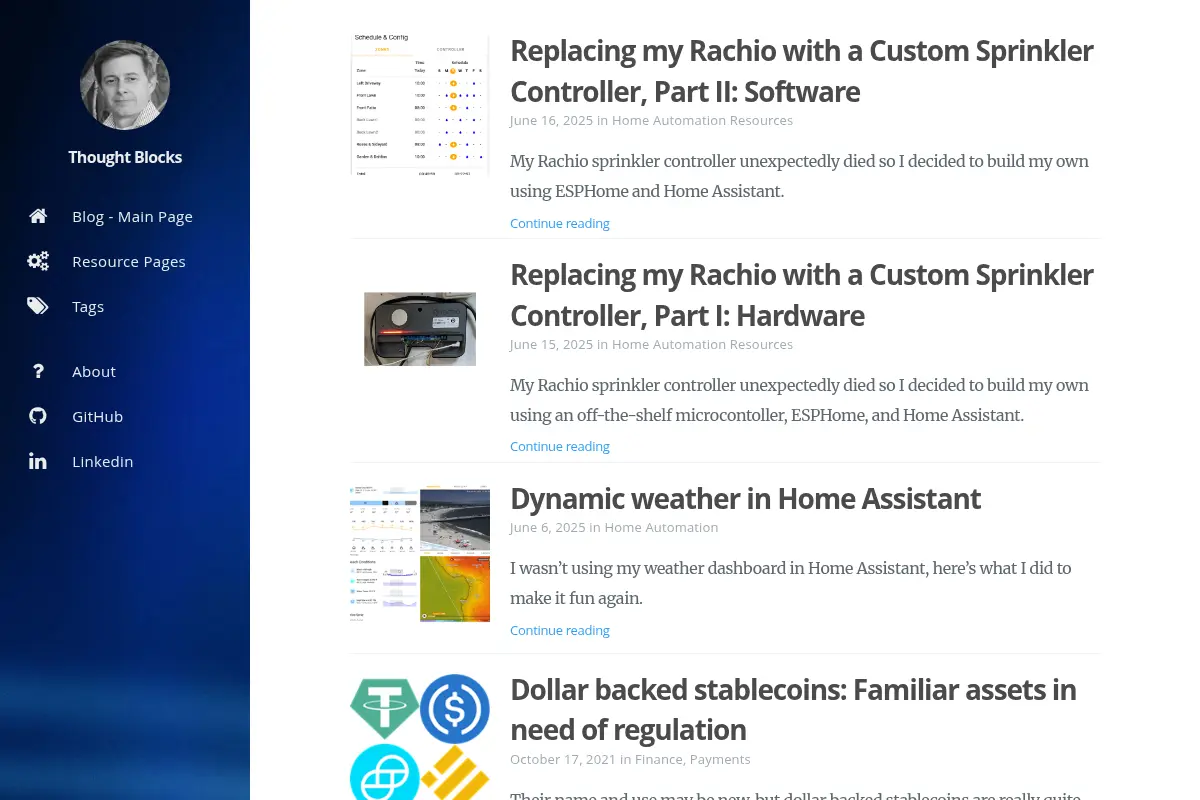The height and width of the screenshot is (800, 1200).
Task: Click the excerpt about weather dashboard being fun again
Action: tap(790, 583)
